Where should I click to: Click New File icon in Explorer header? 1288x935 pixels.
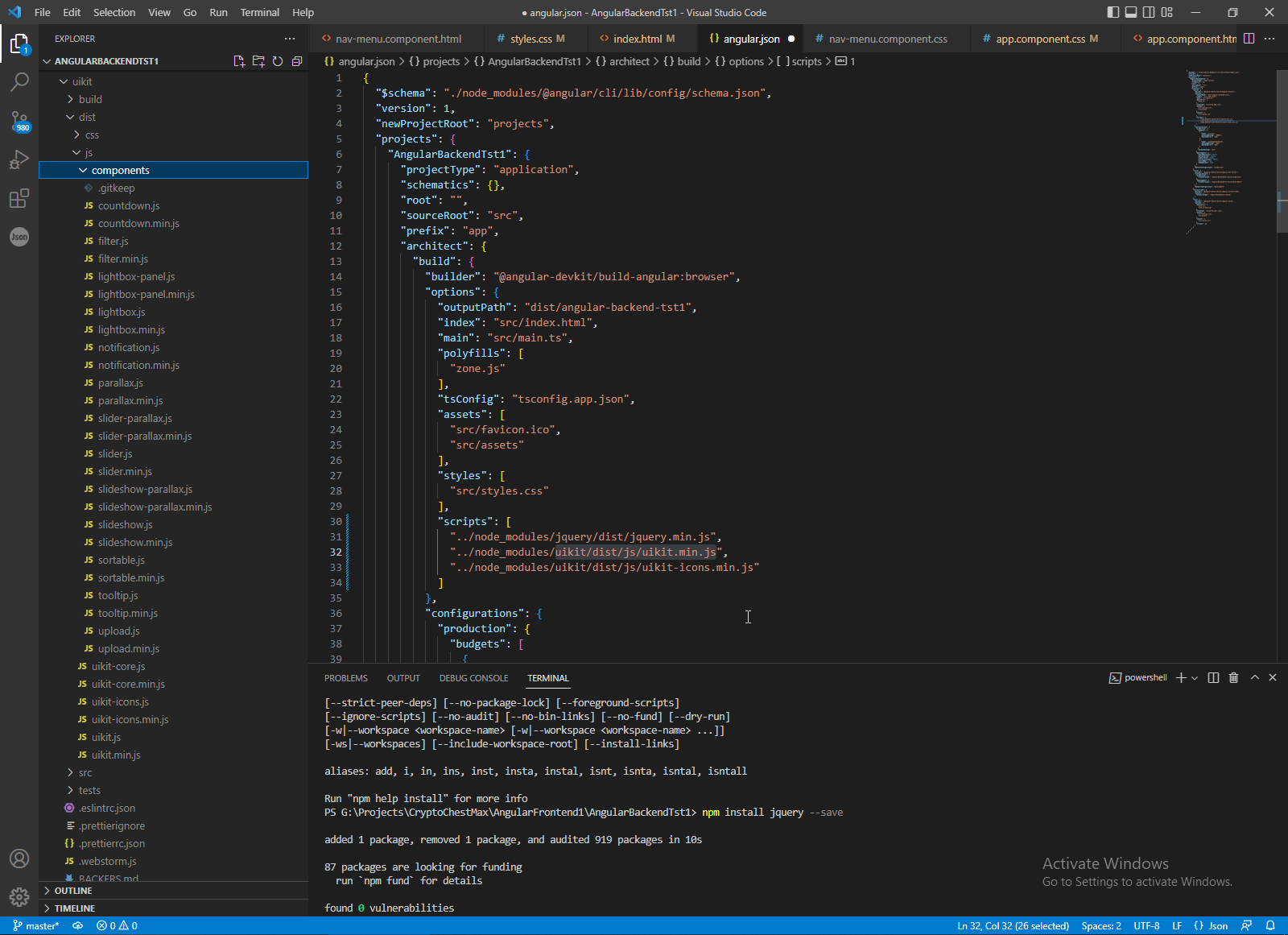tap(239, 61)
